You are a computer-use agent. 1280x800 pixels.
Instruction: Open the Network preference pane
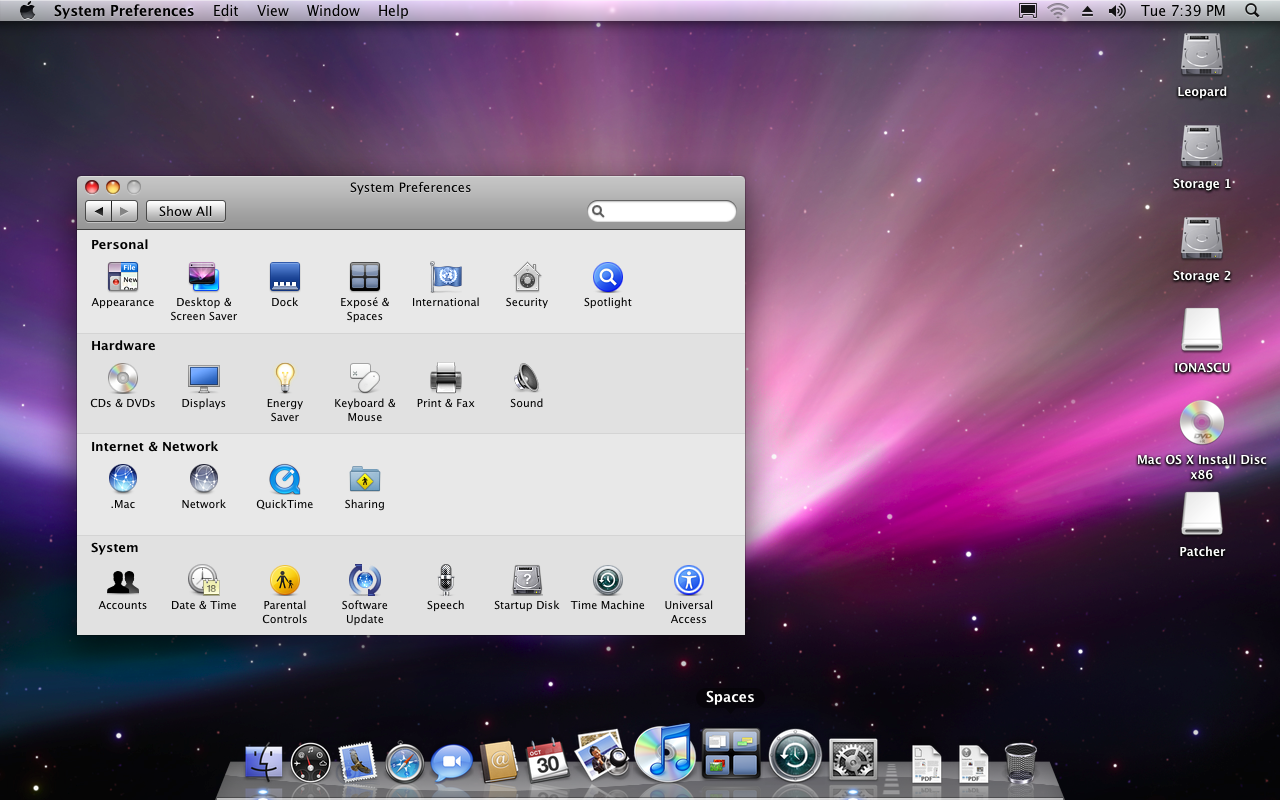(203, 480)
